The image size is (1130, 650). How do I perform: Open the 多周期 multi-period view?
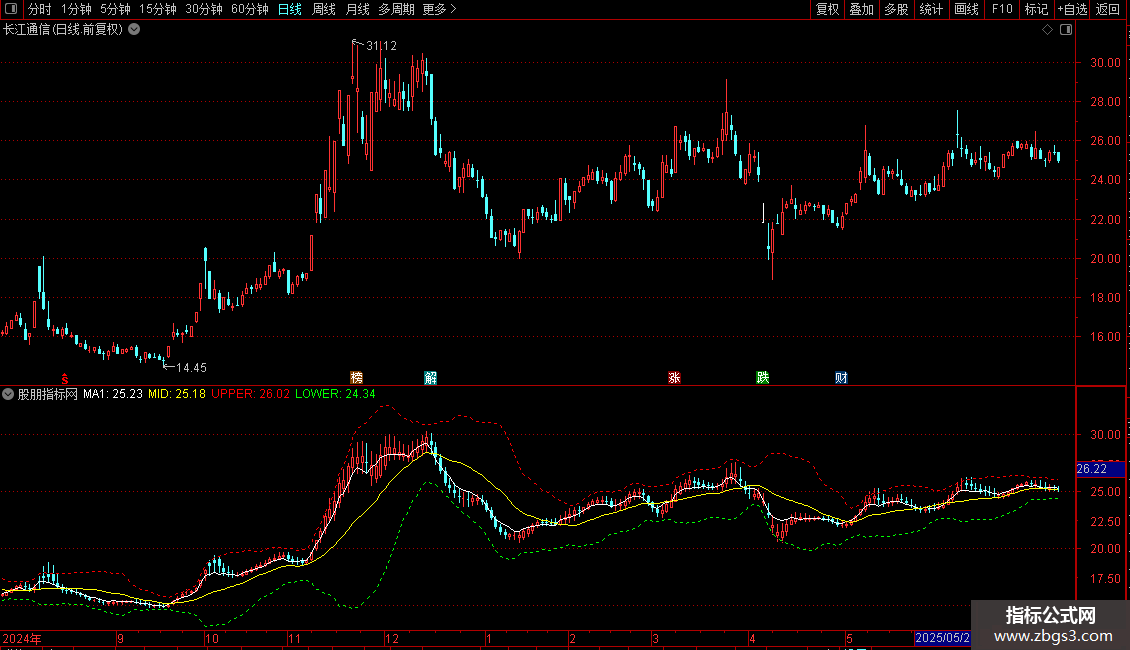pyautogui.click(x=396, y=9)
